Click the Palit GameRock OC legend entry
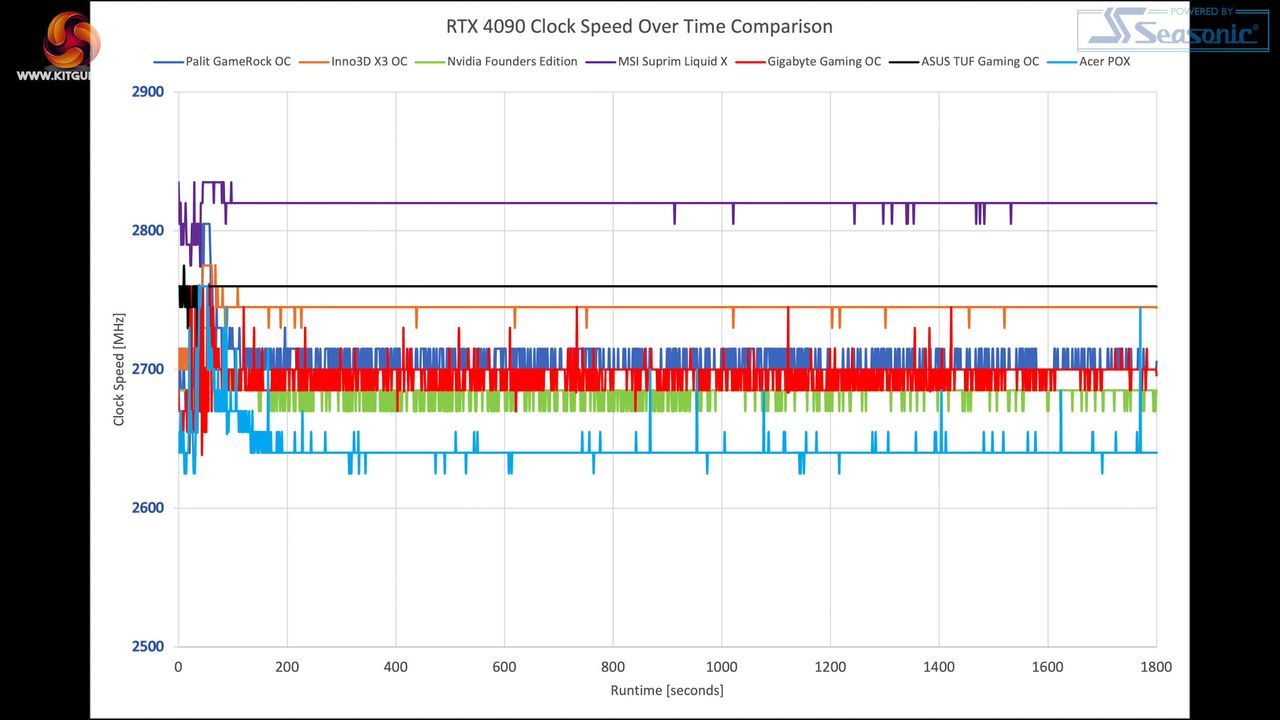The width and height of the screenshot is (1280, 720). pyautogui.click(x=222, y=62)
